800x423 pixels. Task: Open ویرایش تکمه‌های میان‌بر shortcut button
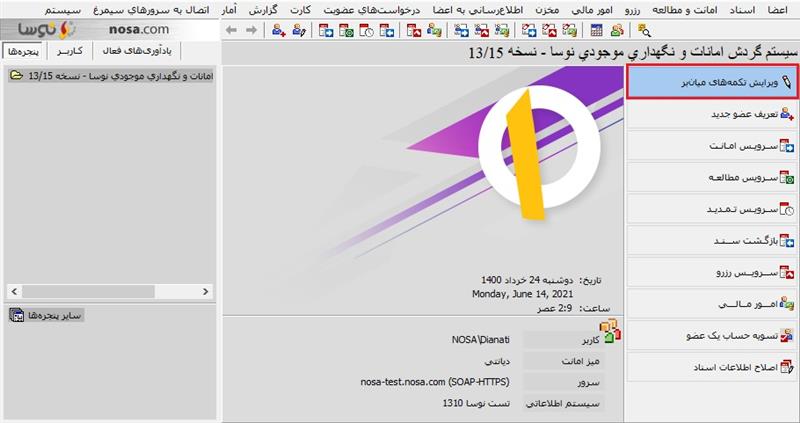(x=712, y=83)
